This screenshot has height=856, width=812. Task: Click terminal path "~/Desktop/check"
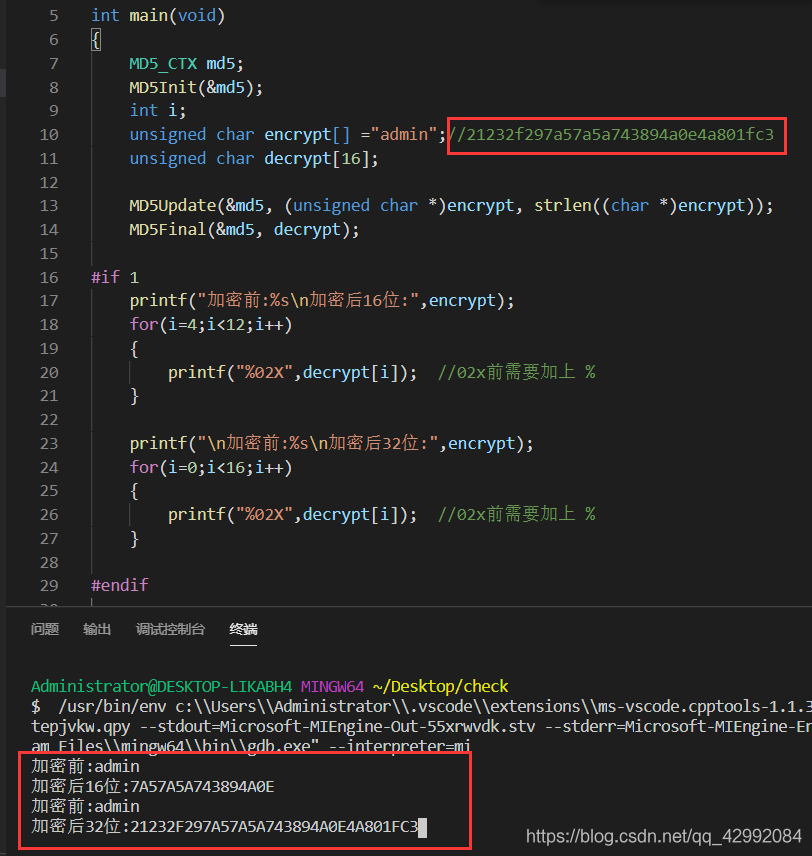pyautogui.click(x=440, y=686)
